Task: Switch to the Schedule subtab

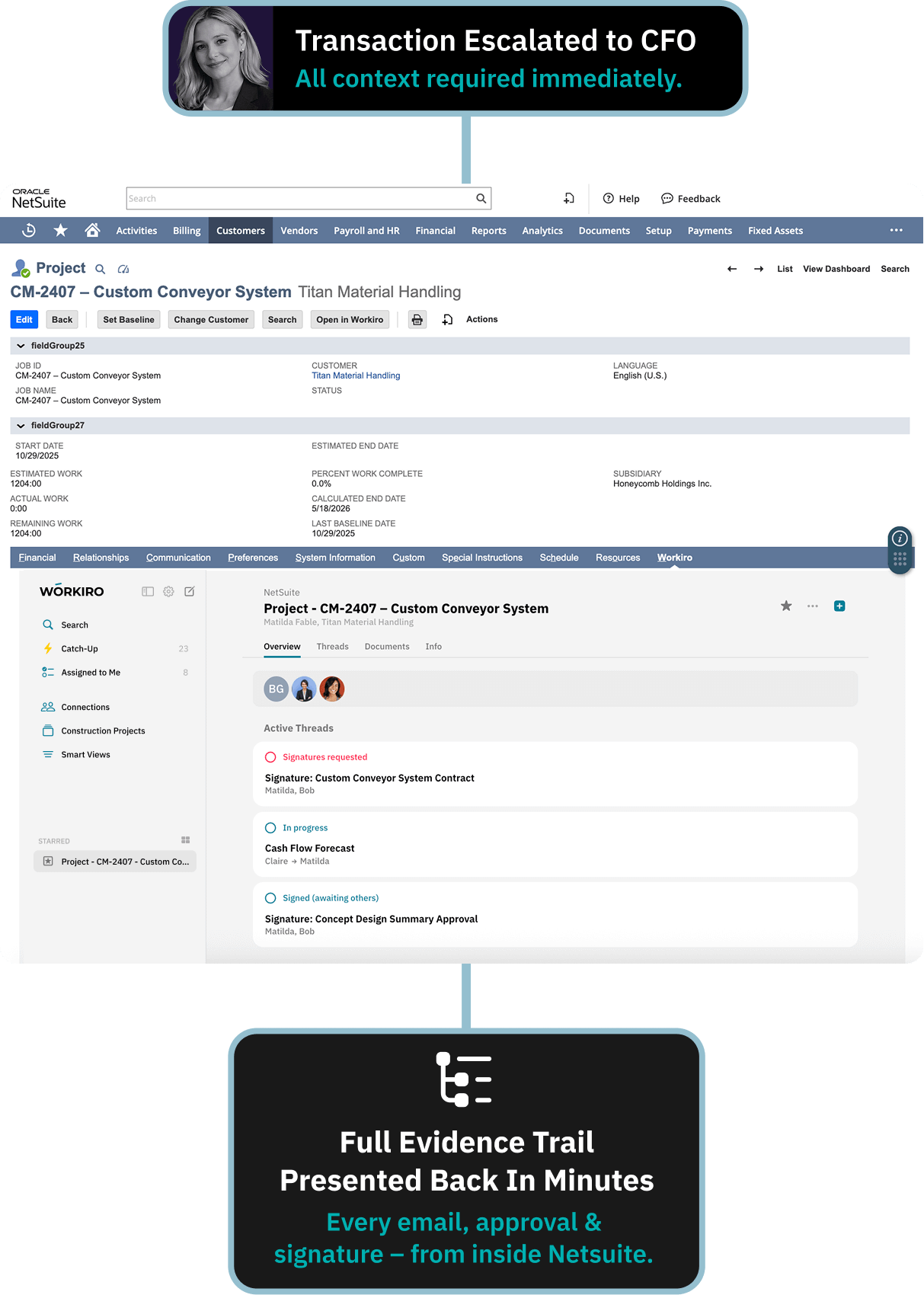Action: 559,558
